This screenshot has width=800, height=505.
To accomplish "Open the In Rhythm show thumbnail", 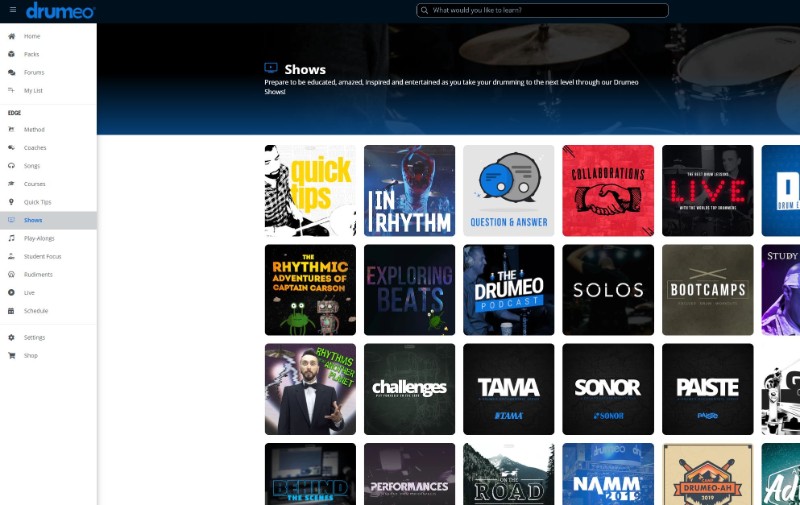I will pyautogui.click(x=409, y=190).
